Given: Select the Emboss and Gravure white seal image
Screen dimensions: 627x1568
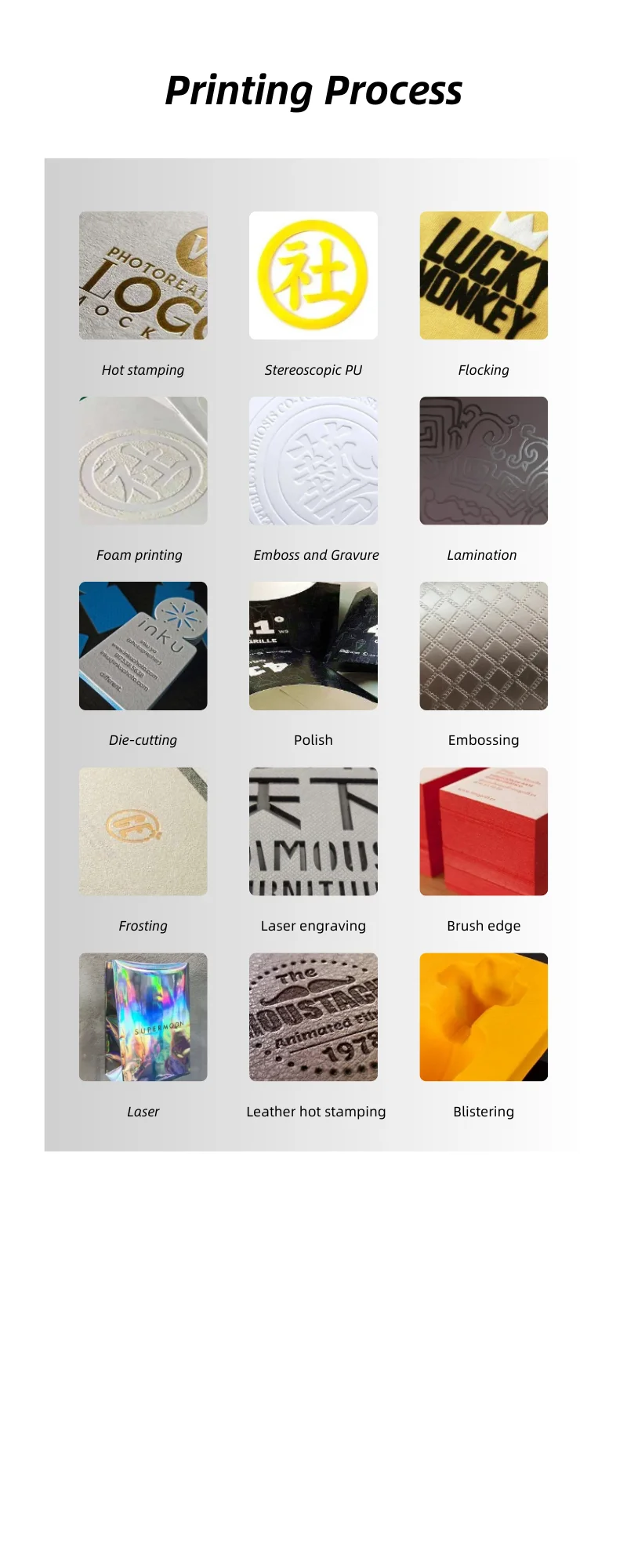Looking at the screenshot, I should tap(313, 461).
